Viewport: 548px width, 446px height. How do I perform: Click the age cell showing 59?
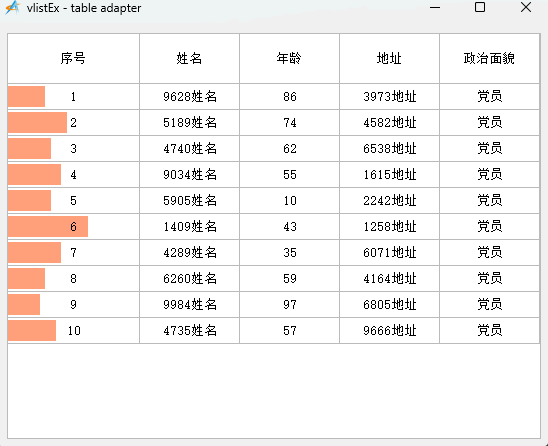click(x=289, y=279)
